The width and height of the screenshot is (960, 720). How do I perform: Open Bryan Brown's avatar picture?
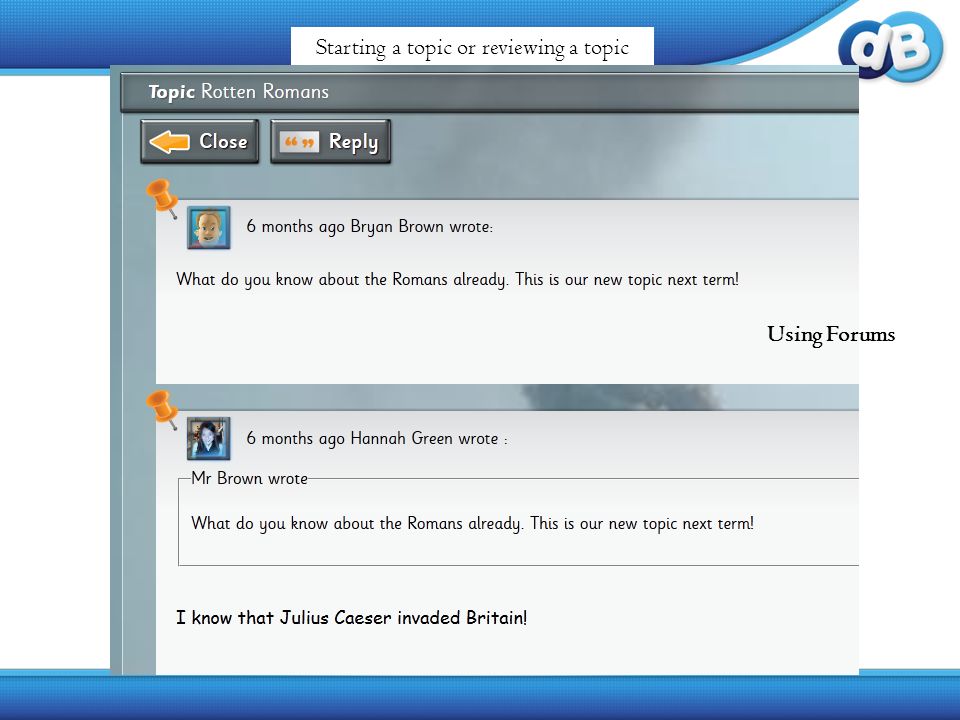(209, 227)
